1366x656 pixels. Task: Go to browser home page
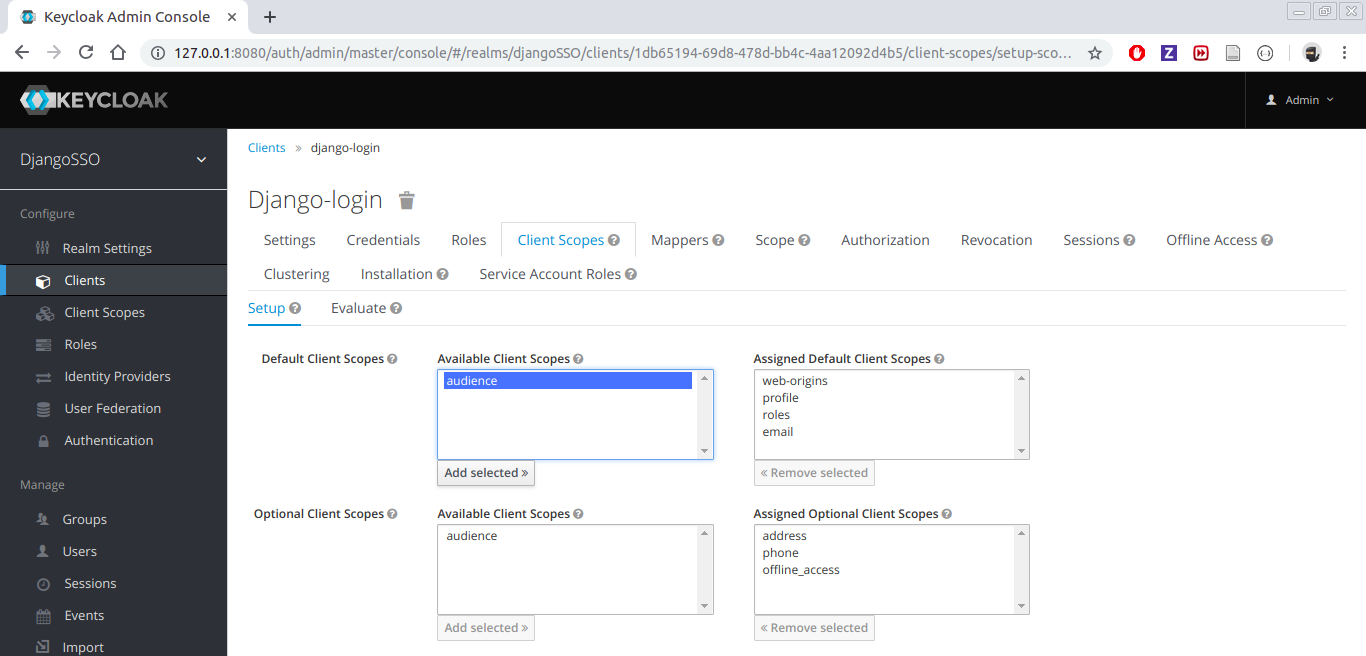118,53
